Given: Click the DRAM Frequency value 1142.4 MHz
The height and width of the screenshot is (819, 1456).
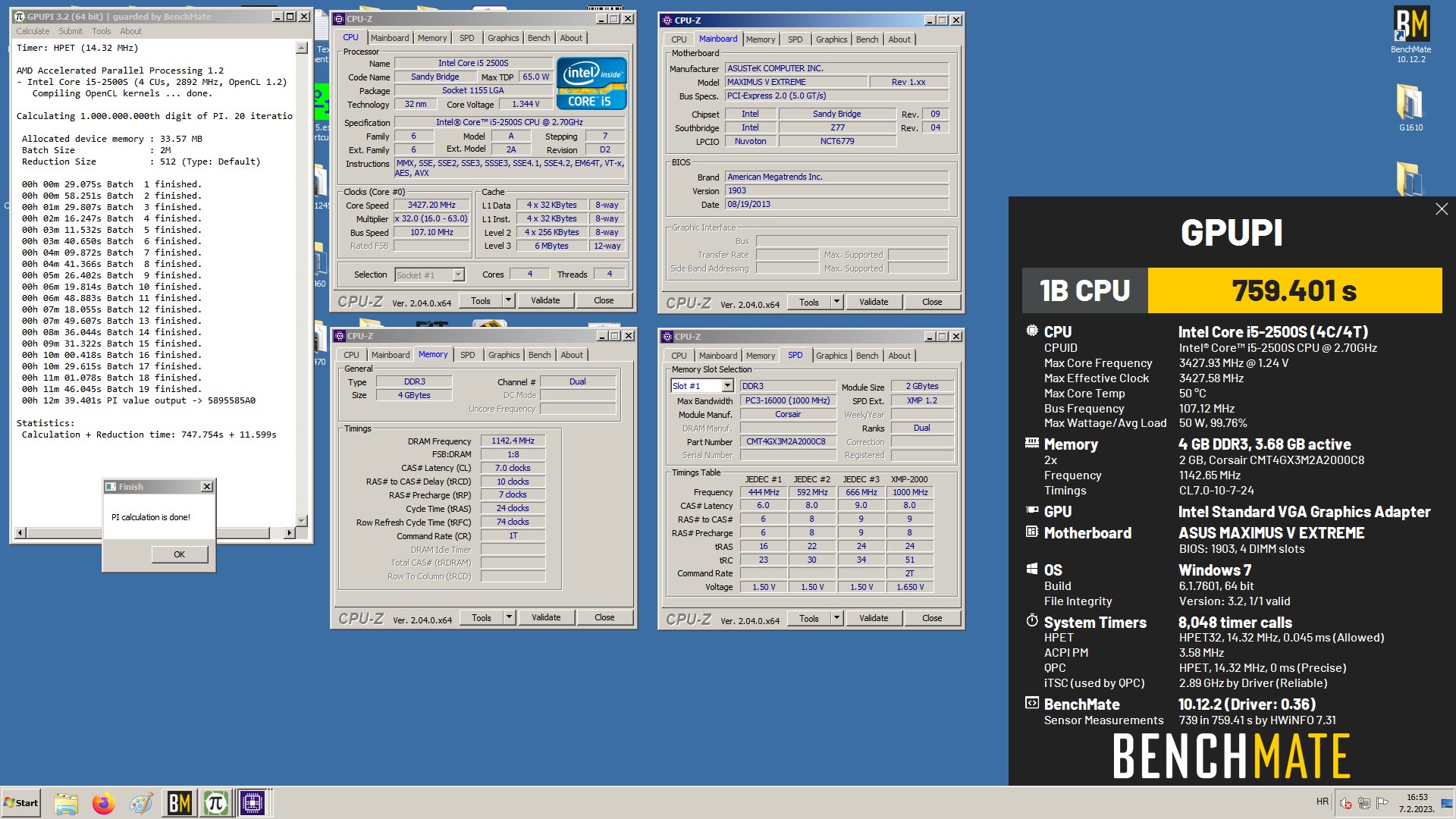Looking at the screenshot, I should [513, 441].
